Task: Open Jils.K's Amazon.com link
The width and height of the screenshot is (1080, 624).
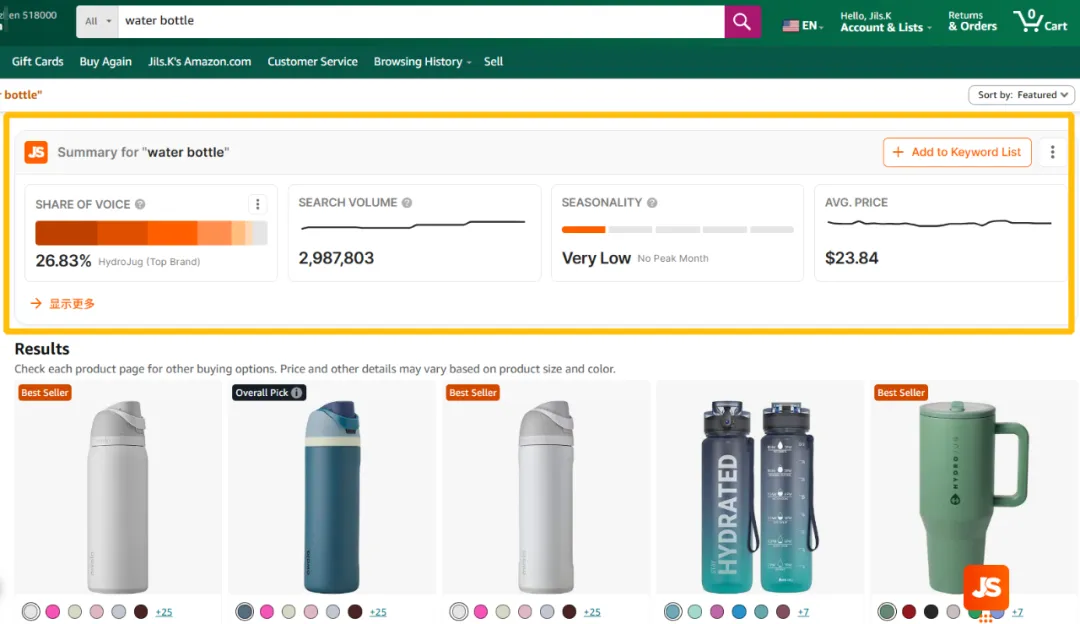Action: click(200, 61)
